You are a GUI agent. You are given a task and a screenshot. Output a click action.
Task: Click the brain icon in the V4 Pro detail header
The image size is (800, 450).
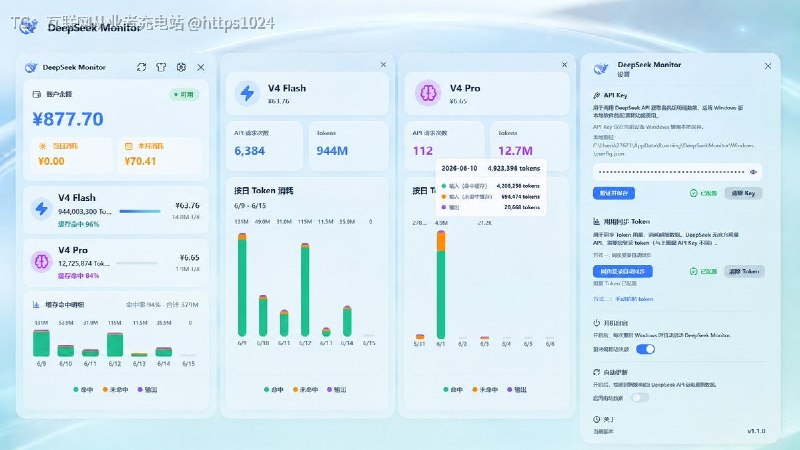coord(428,93)
